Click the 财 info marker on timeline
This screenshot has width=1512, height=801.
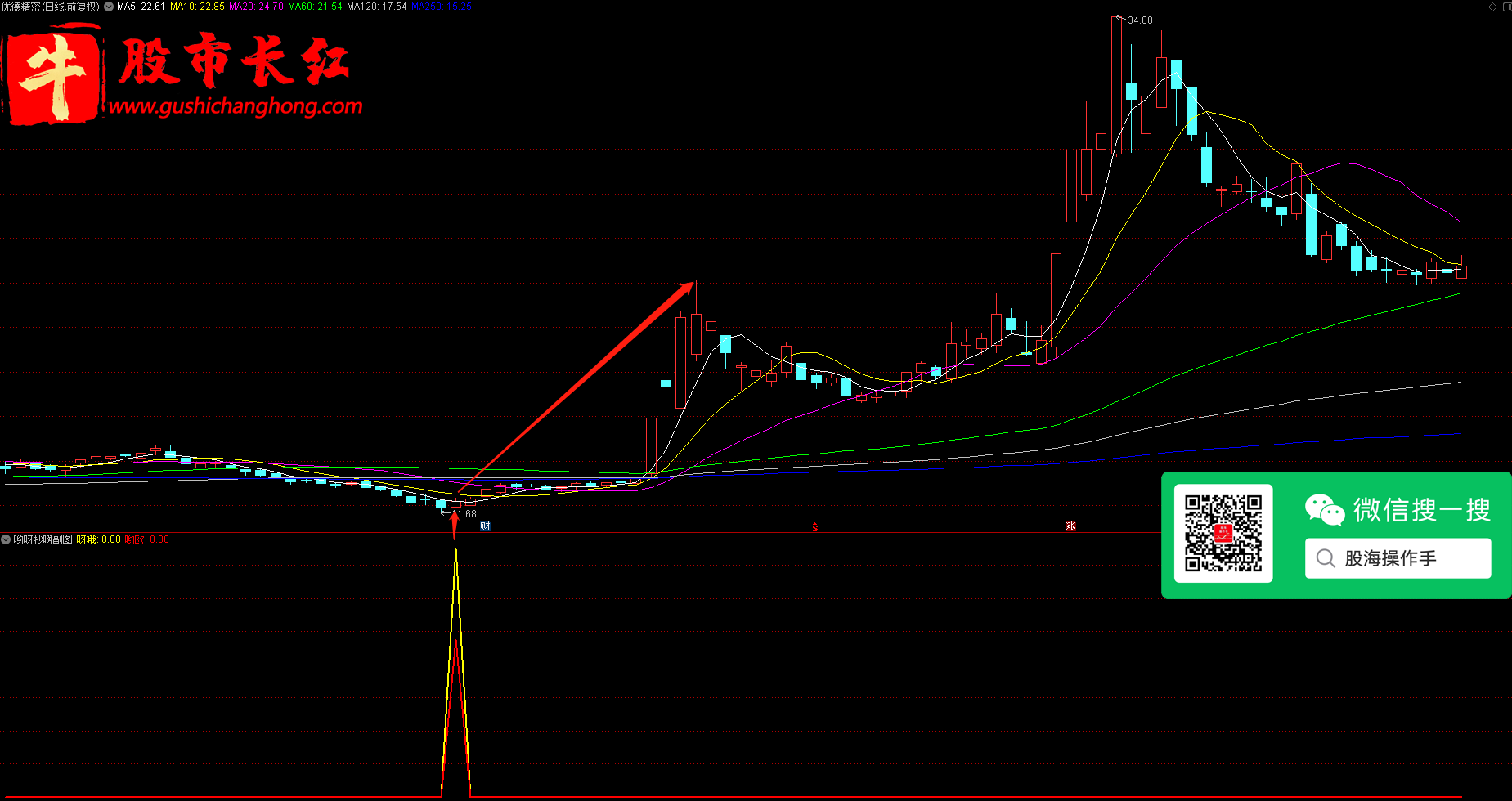click(485, 526)
